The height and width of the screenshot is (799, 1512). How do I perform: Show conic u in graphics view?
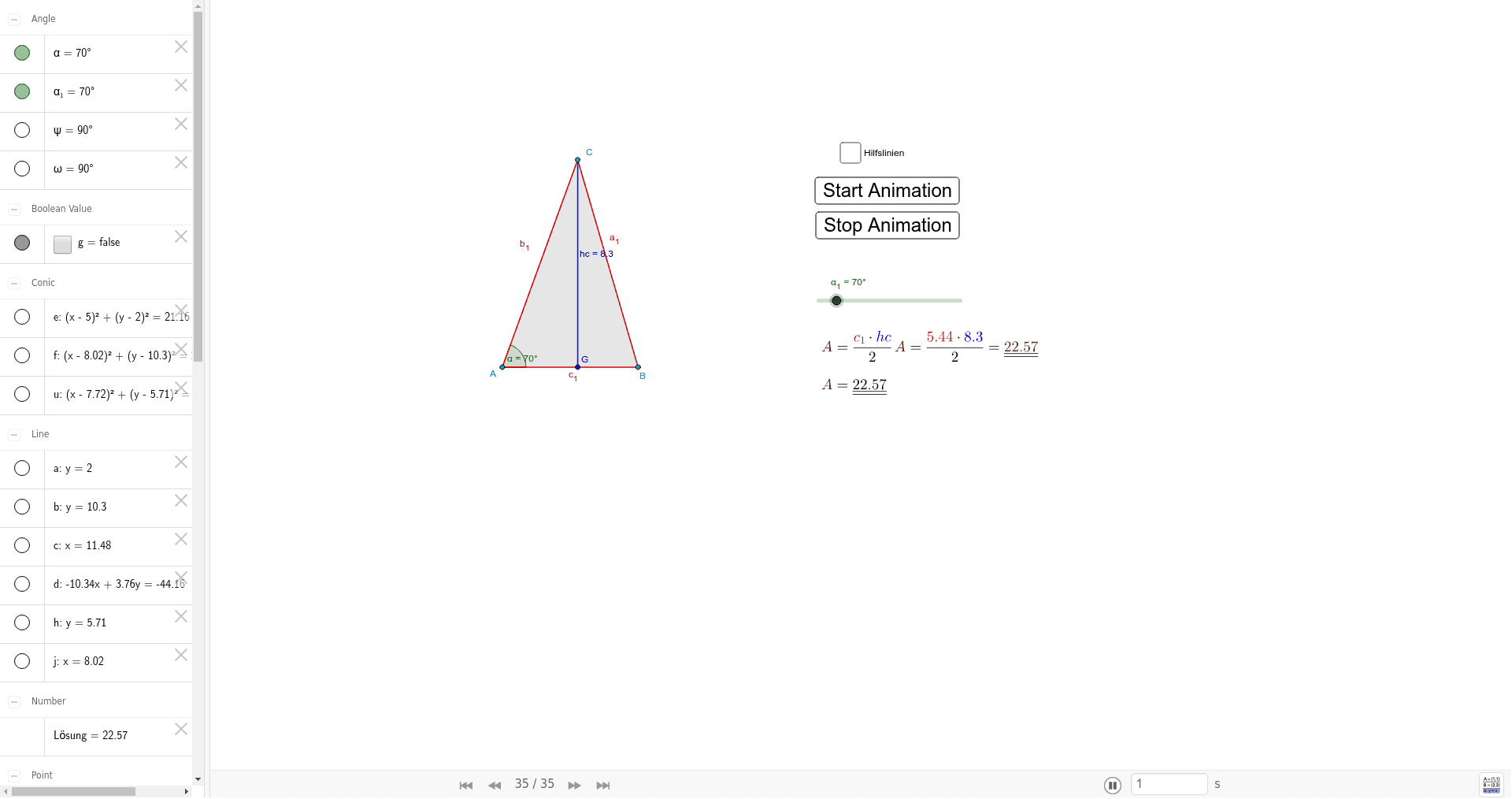click(x=22, y=394)
